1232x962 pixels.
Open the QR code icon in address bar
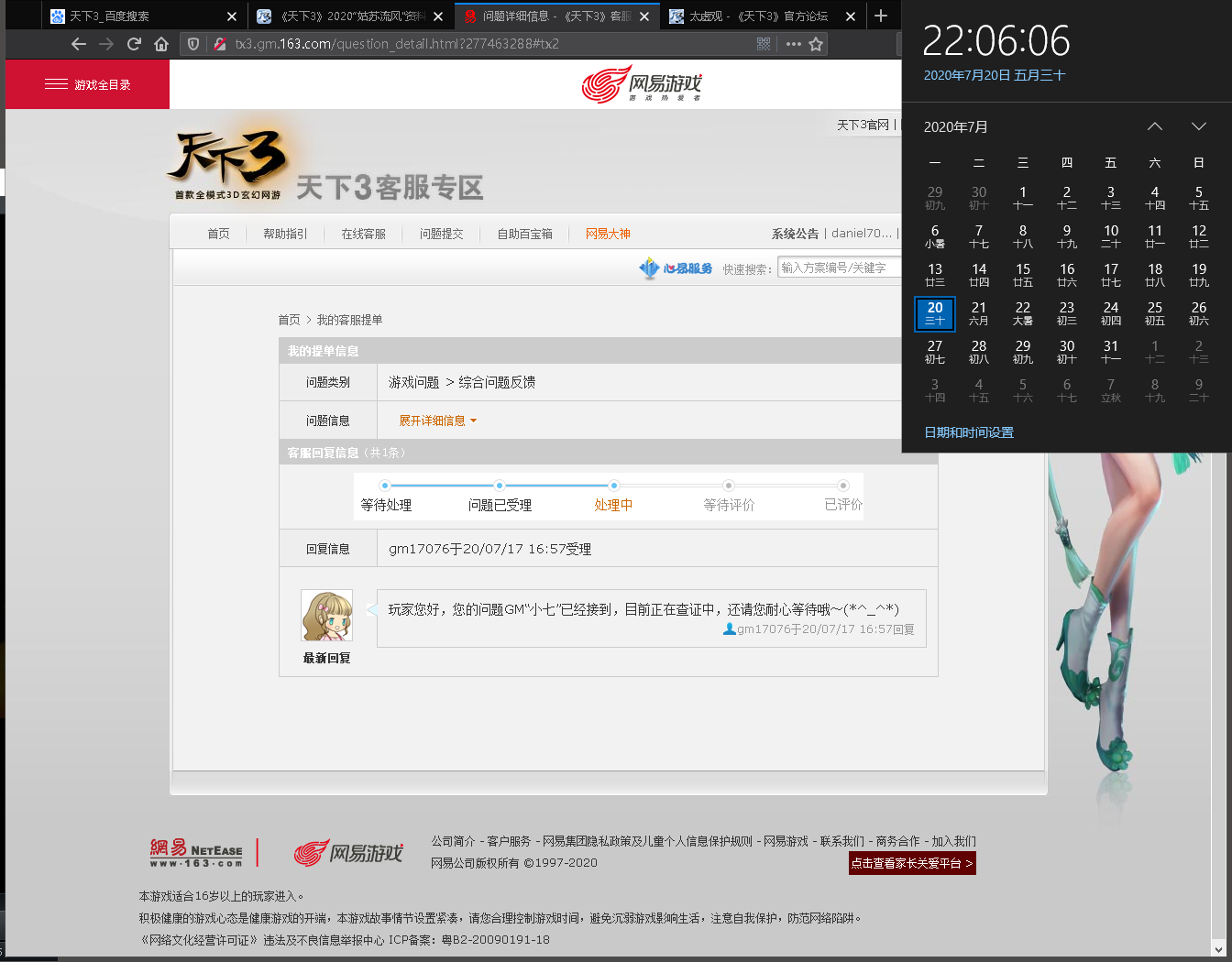coord(764,44)
